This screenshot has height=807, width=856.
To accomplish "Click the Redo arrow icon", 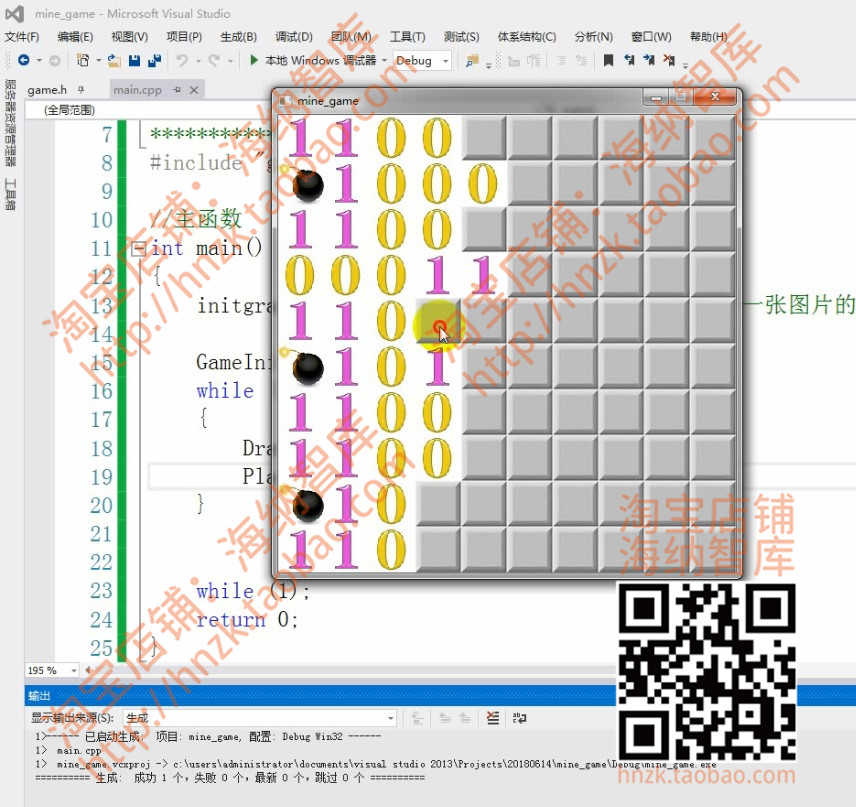I will [214, 60].
